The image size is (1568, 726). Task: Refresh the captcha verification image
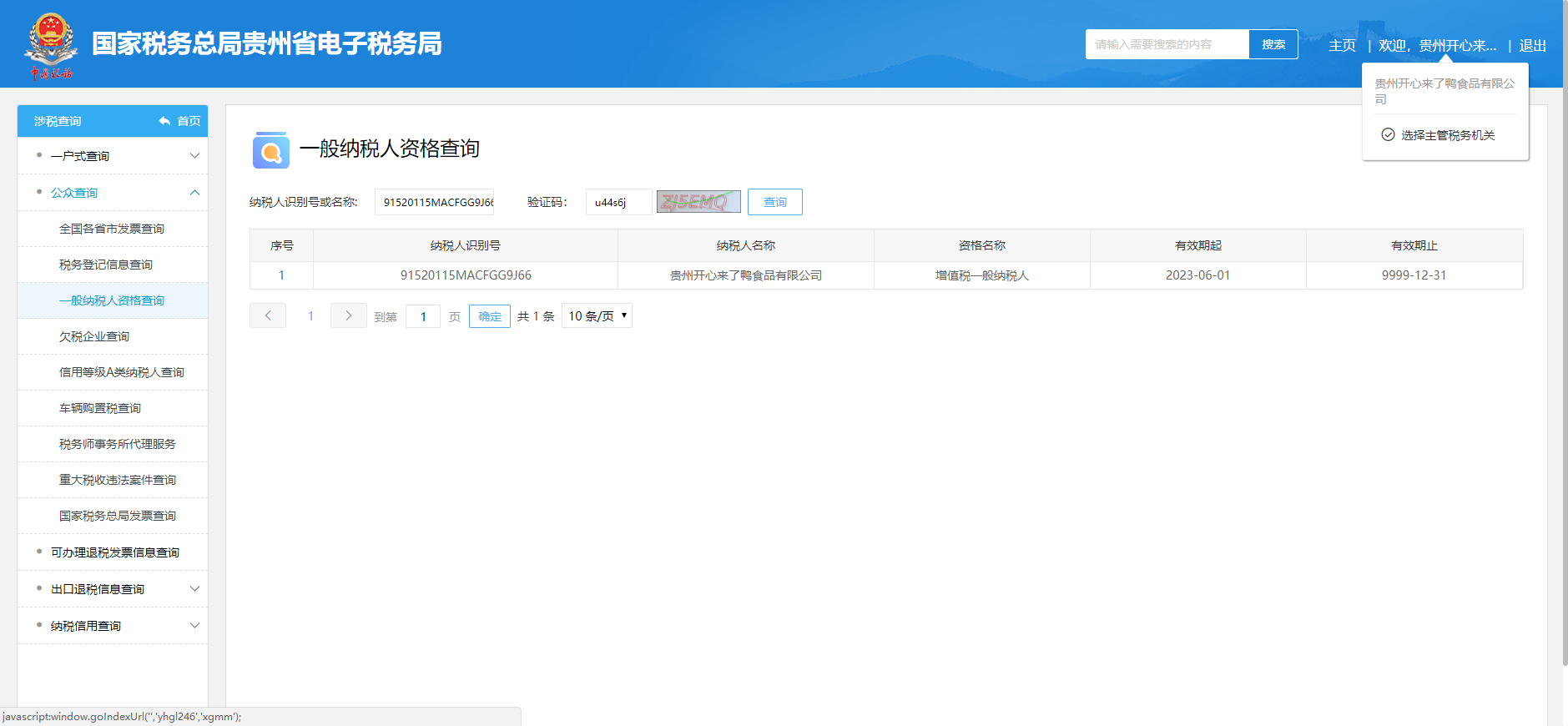698,202
